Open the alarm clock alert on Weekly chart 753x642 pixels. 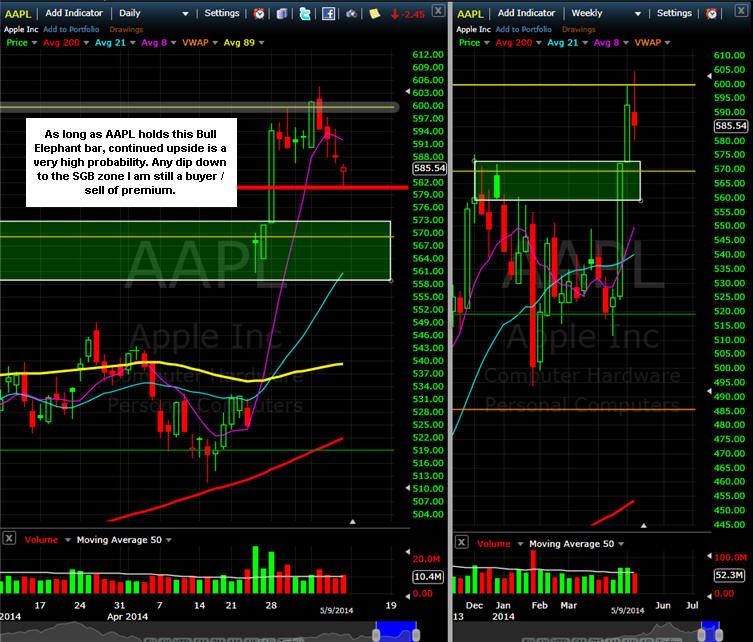712,13
